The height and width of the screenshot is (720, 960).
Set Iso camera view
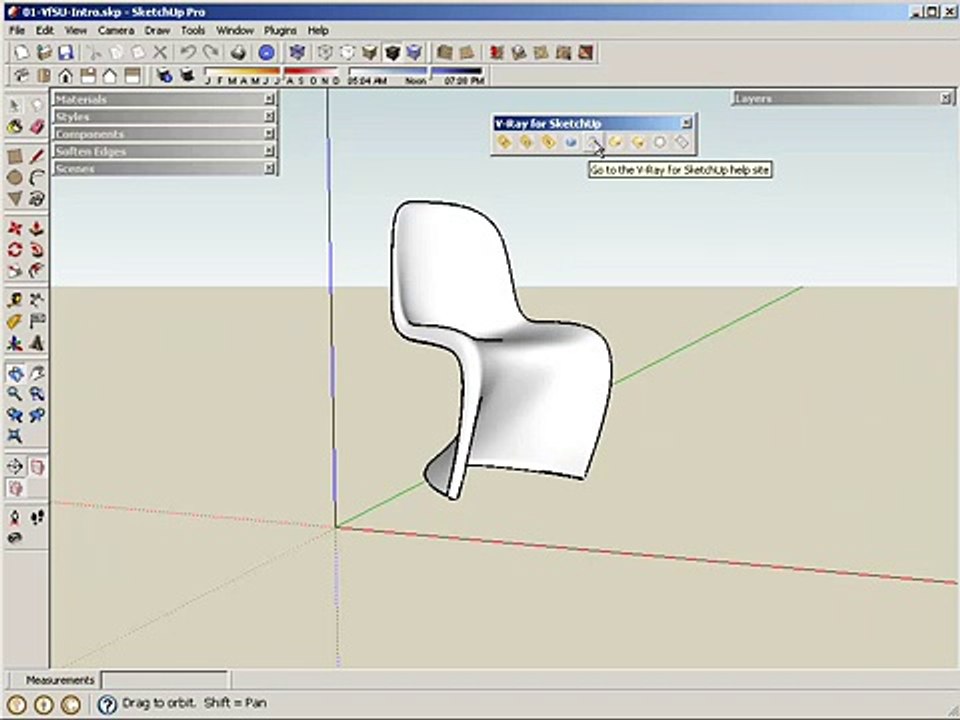tap(21, 76)
